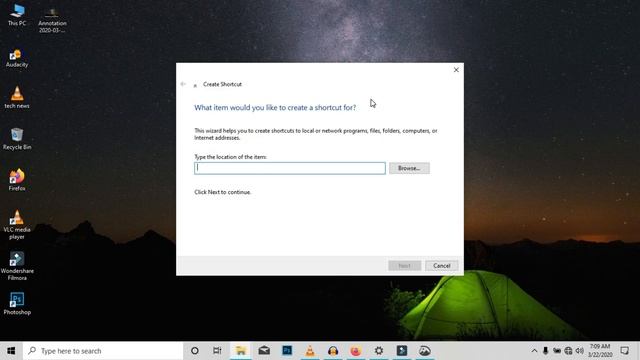This screenshot has height=360, width=640.
Task: Open Task View on the taskbar
Action: 217,351
